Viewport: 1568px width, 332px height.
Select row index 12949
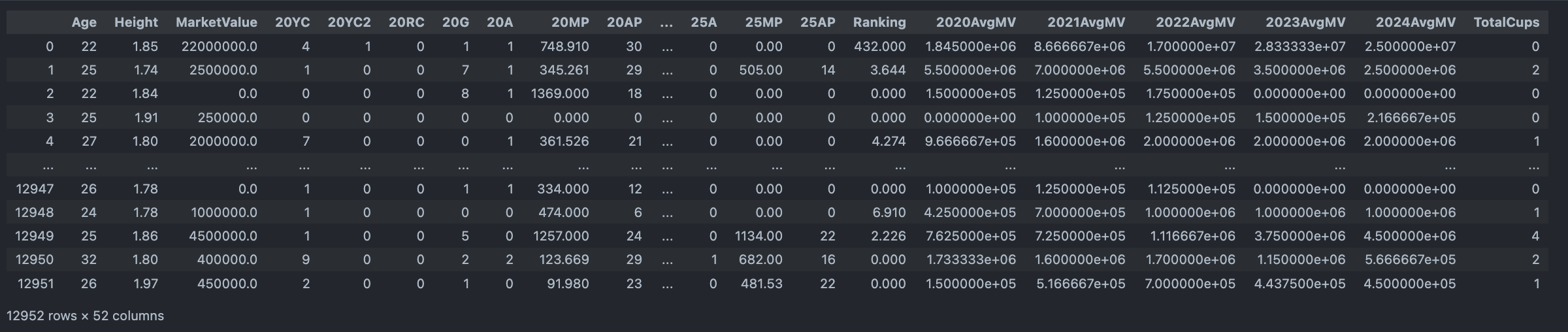pyautogui.click(x=35, y=236)
